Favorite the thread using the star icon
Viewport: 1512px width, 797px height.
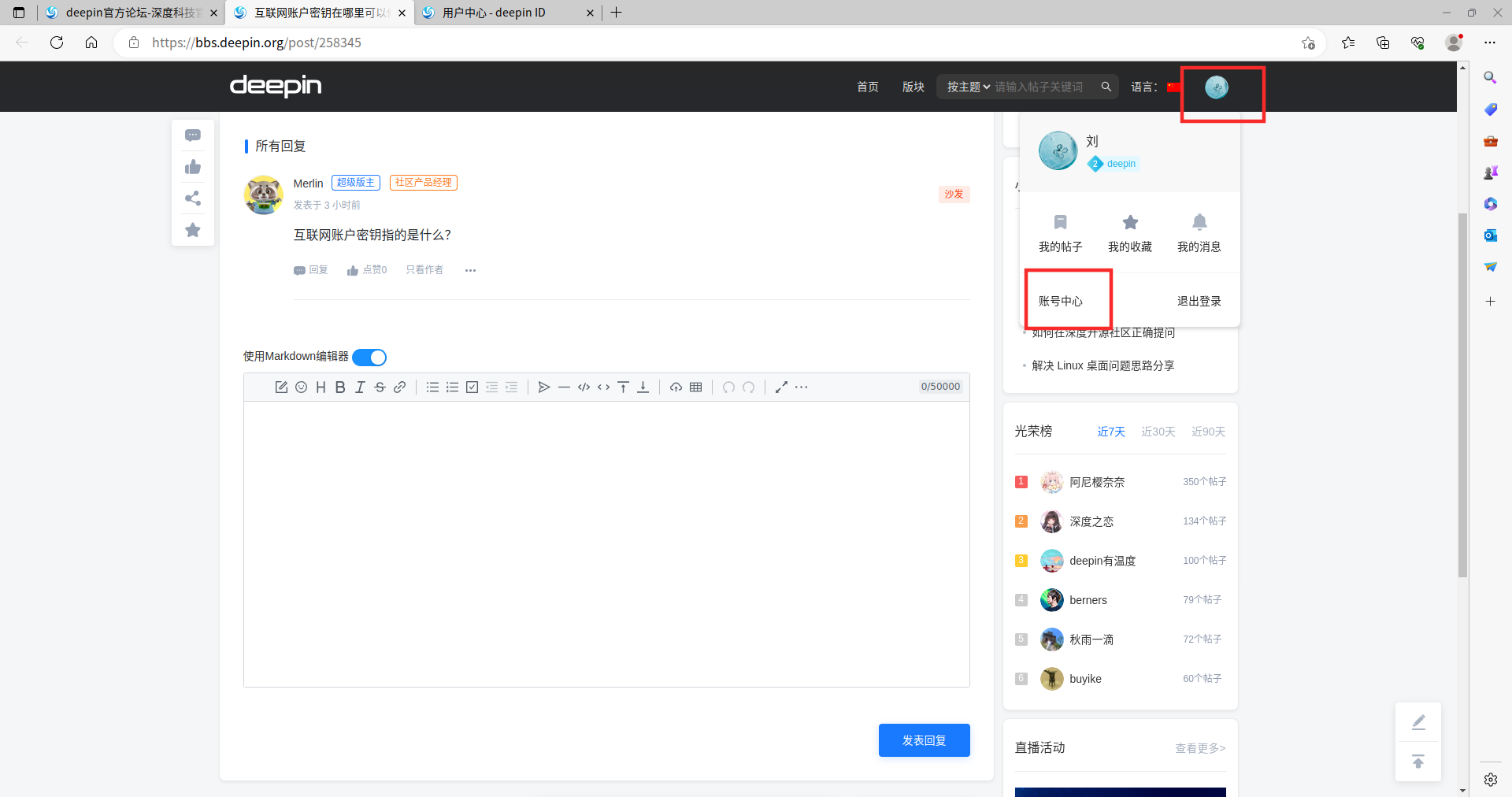tap(192, 230)
